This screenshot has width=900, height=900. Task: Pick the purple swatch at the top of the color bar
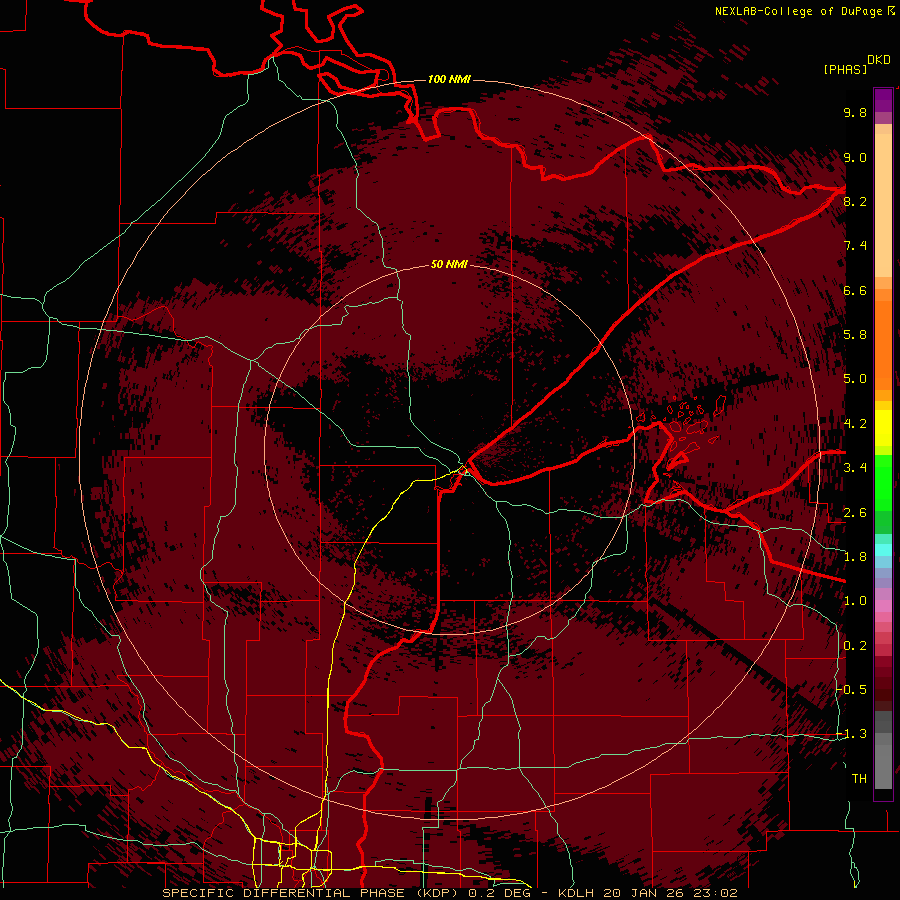click(x=883, y=100)
